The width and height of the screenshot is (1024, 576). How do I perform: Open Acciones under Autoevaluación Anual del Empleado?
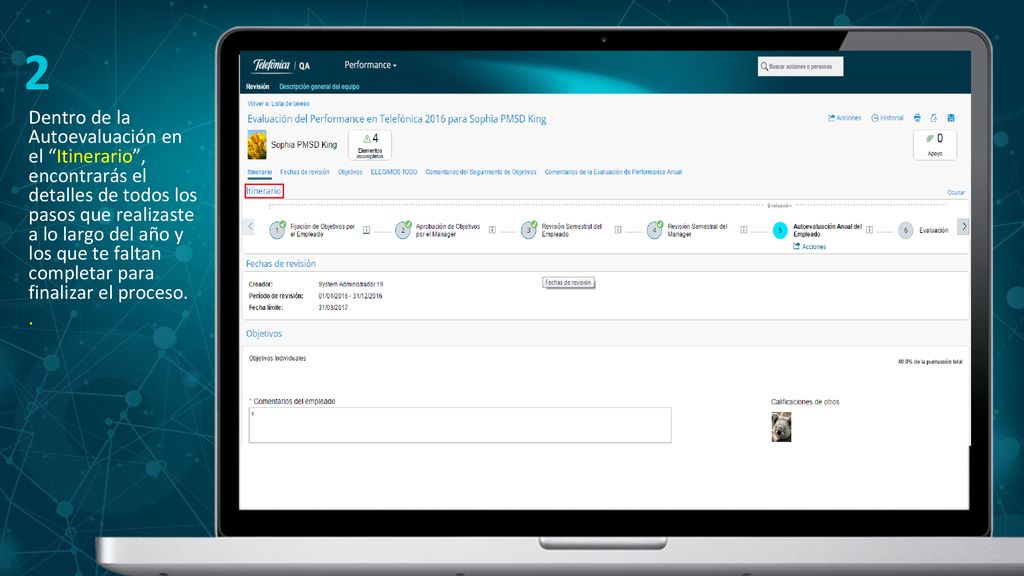click(x=810, y=247)
